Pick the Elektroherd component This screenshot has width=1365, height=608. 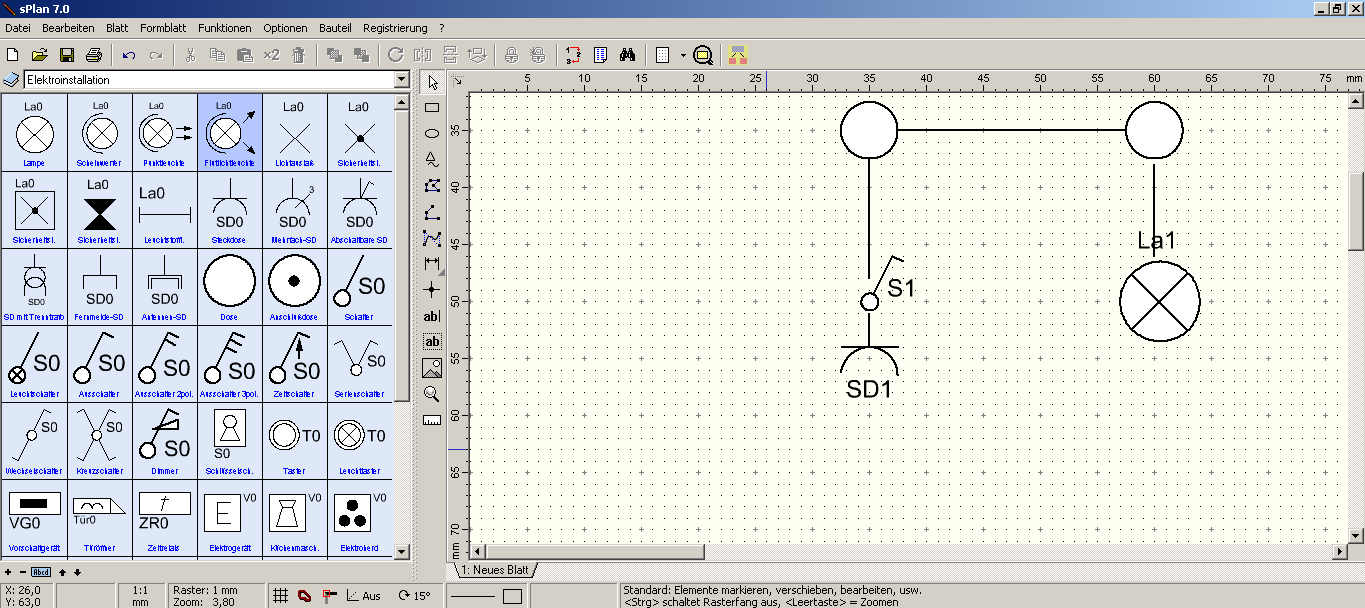359,517
